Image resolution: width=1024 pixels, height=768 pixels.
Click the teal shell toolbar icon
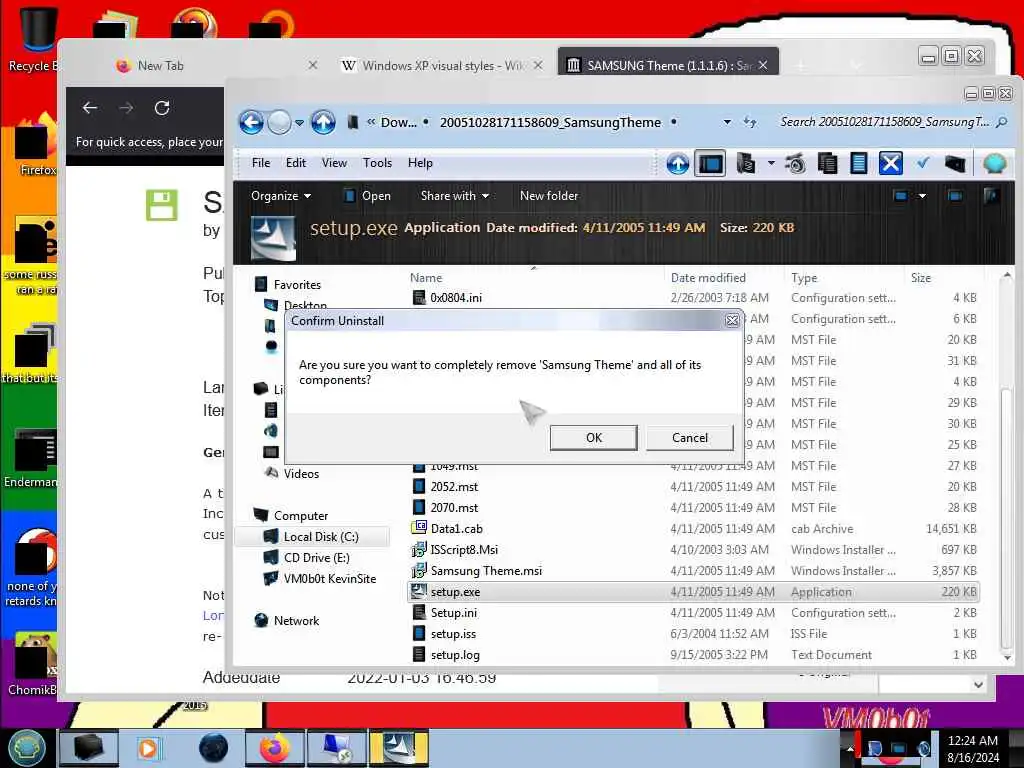click(x=994, y=163)
